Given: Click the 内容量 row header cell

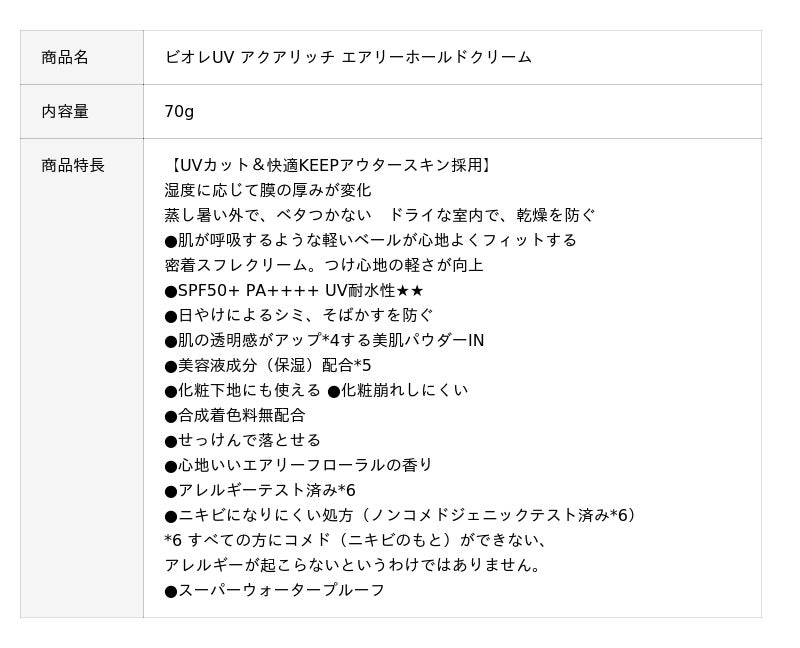Looking at the screenshot, I should pyautogui.click(x=65, y=111).
